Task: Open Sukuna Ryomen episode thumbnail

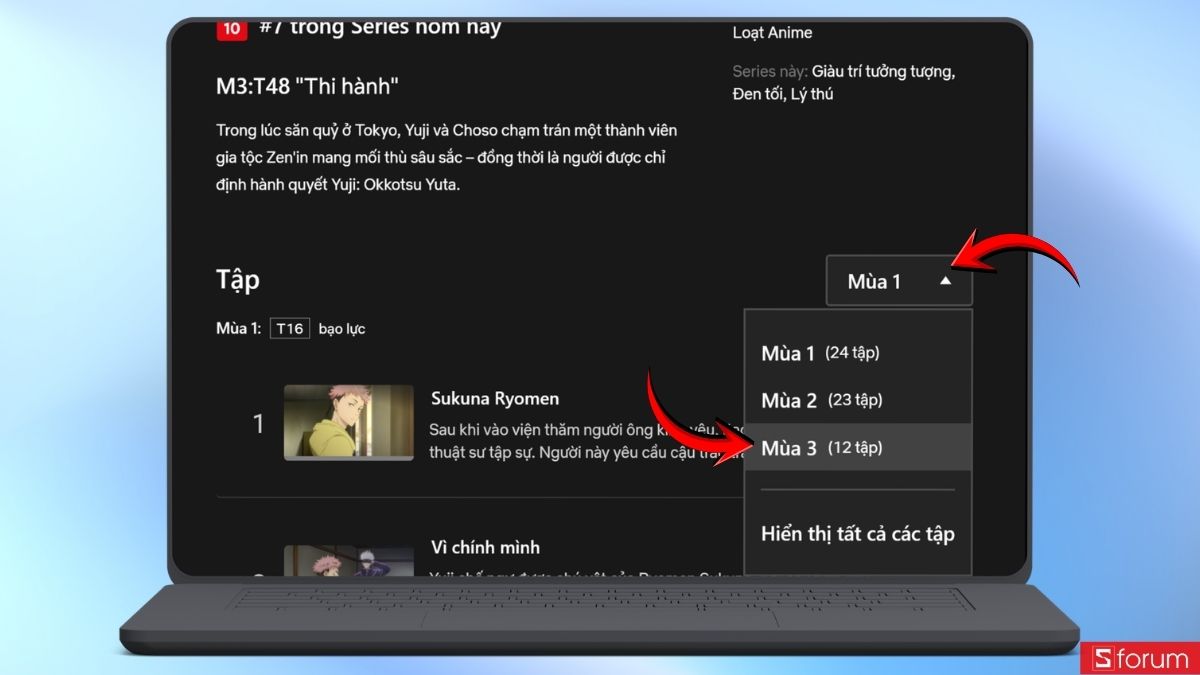Action: click(349, 423)
